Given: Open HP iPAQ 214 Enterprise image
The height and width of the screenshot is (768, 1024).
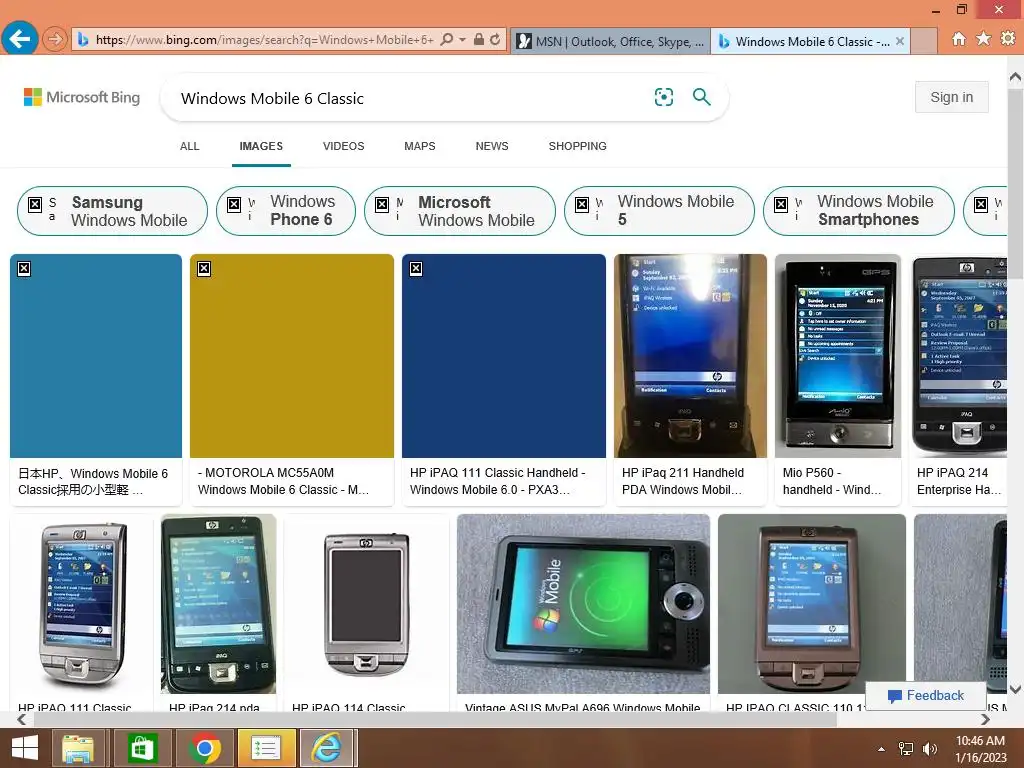Looking at the screenshot, I should pos(958,356).
